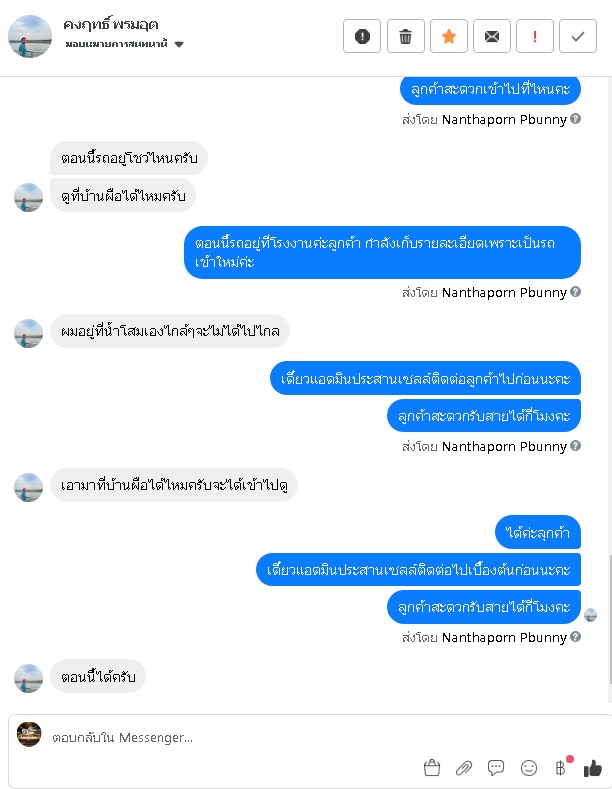Open the emoji picker smiley icon
Viewport: 612px width, 789px height.
coord(529,768)
